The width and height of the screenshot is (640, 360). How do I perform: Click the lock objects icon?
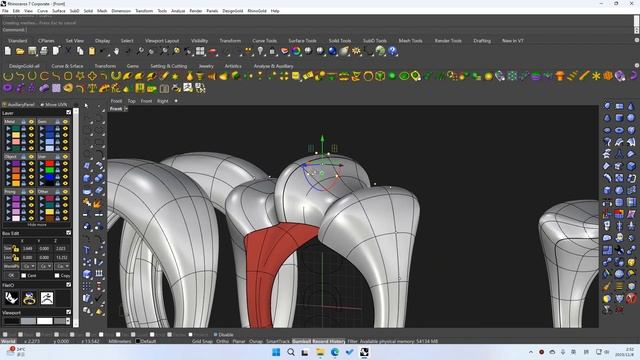[272, 51]
